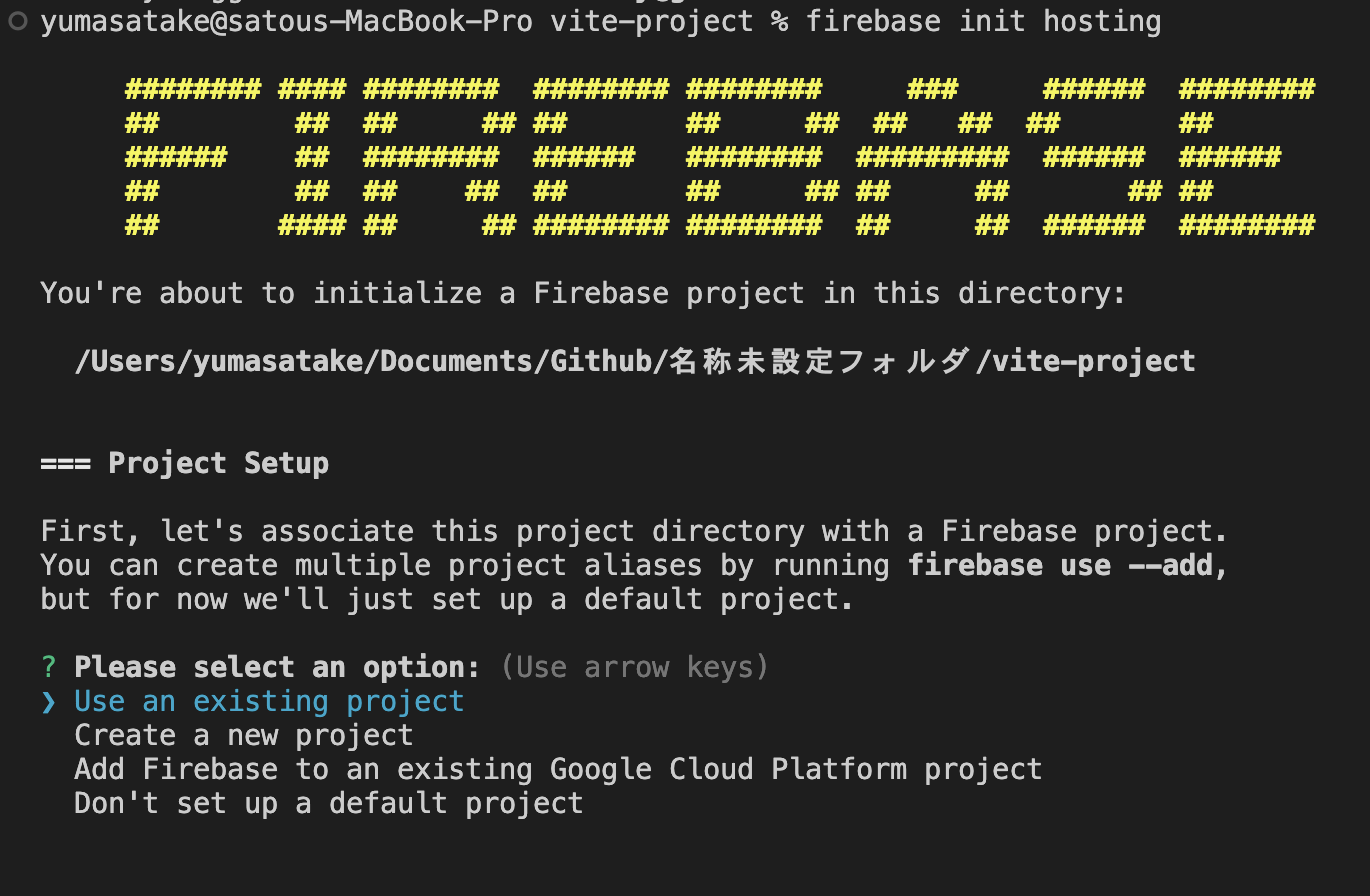Click the "Please select an option:" prompt text
This screenshot has height=896, width=1370.
[277, 667]
